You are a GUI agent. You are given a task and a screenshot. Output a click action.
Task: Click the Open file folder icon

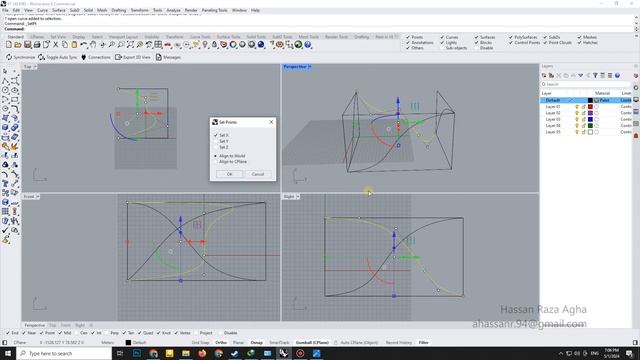18,45
